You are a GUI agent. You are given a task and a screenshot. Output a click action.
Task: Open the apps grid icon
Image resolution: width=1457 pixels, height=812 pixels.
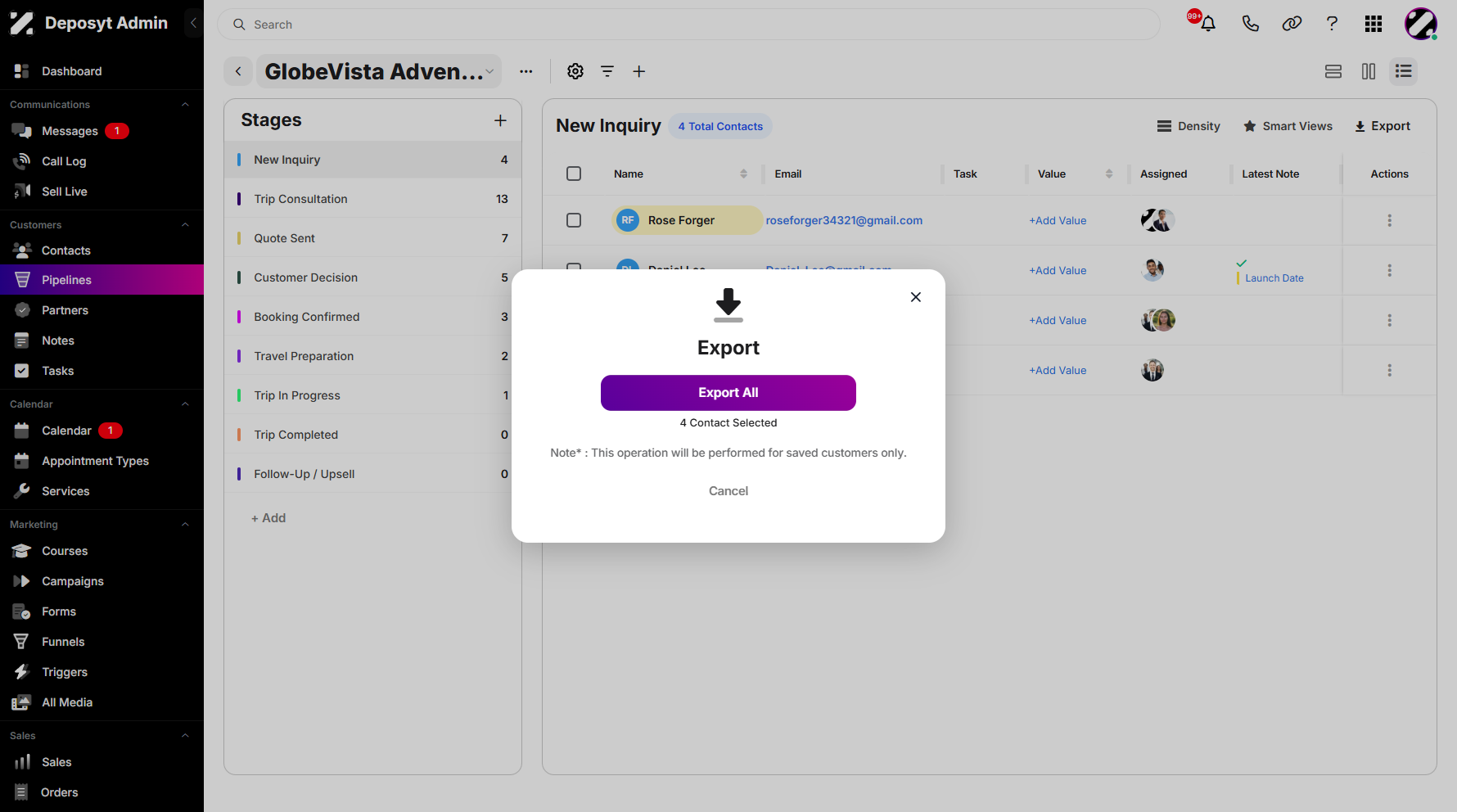tap(1374, 24)
